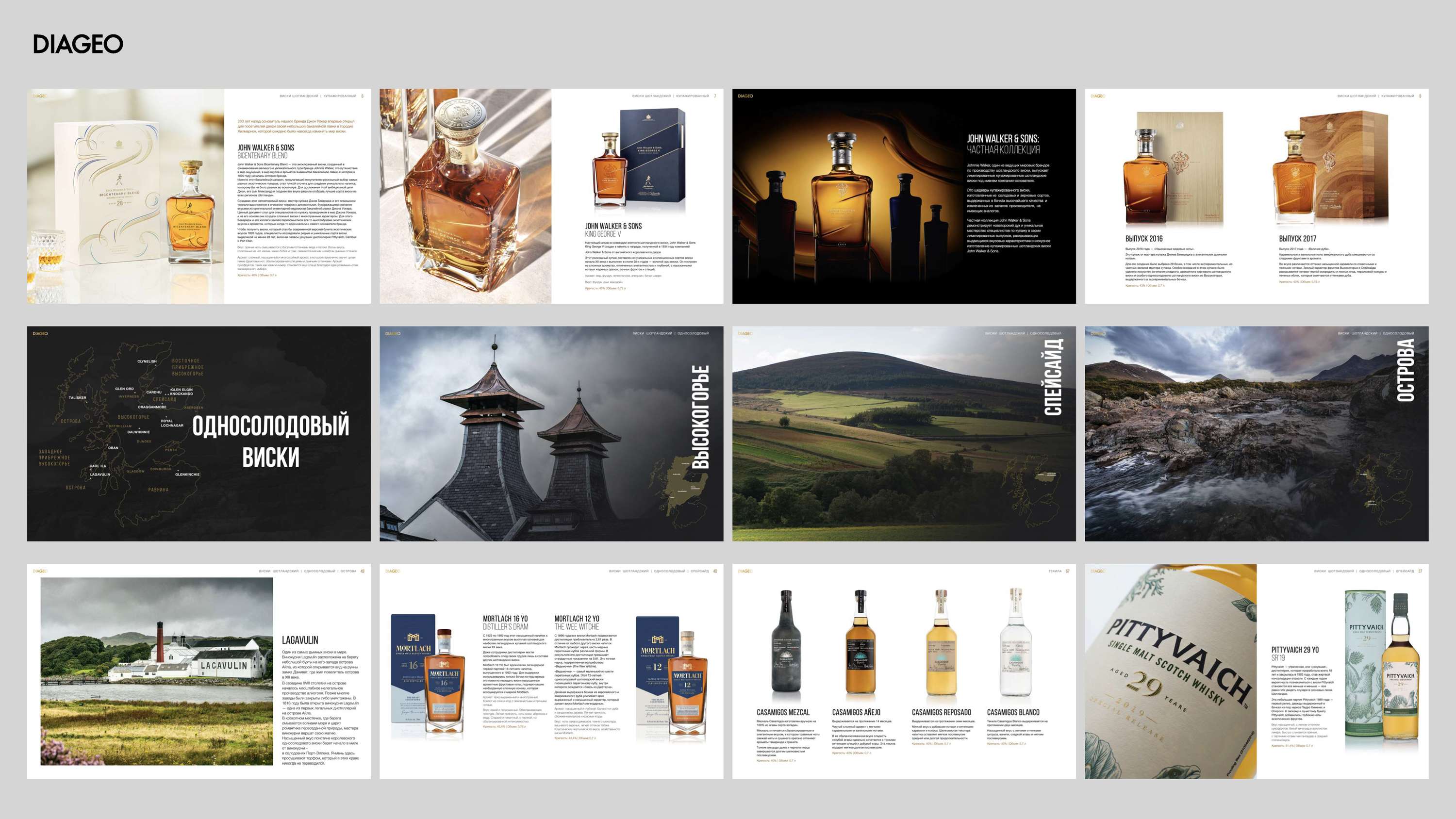Click the TALISKER label on the map
This screenshot has width=1456, height=819.
[78, 397]
